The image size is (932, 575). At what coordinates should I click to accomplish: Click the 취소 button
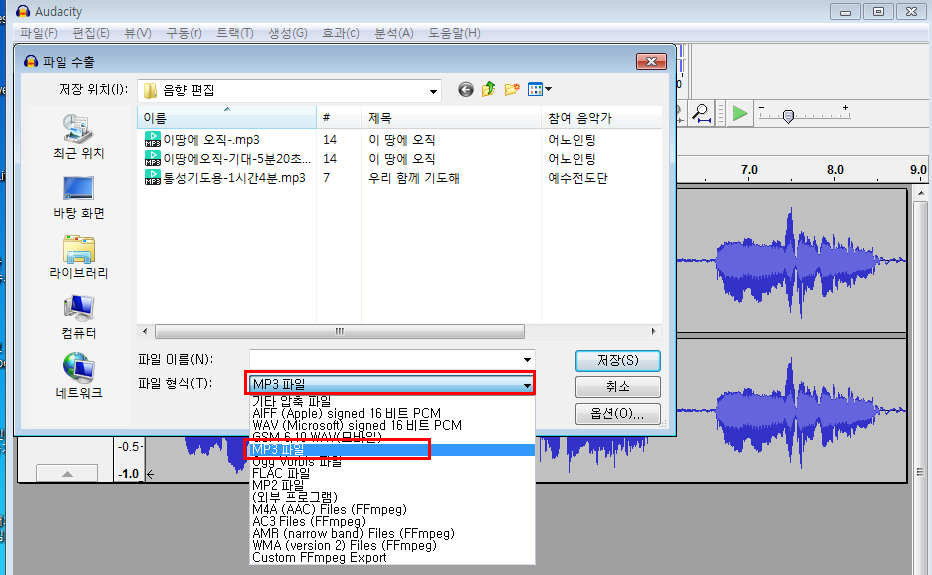click(618, 387)
